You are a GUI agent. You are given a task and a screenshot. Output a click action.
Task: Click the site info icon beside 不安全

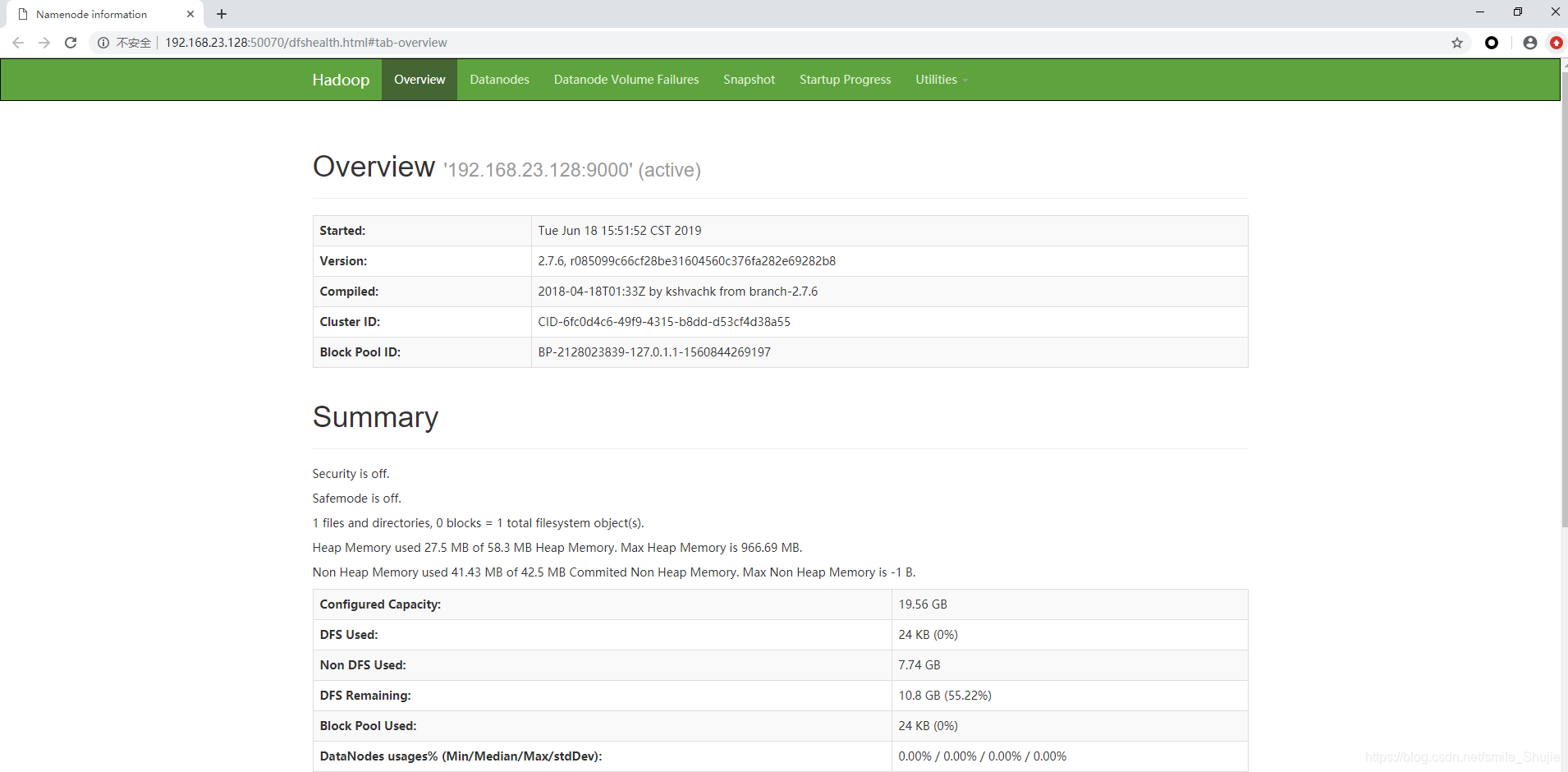(103, 43)
